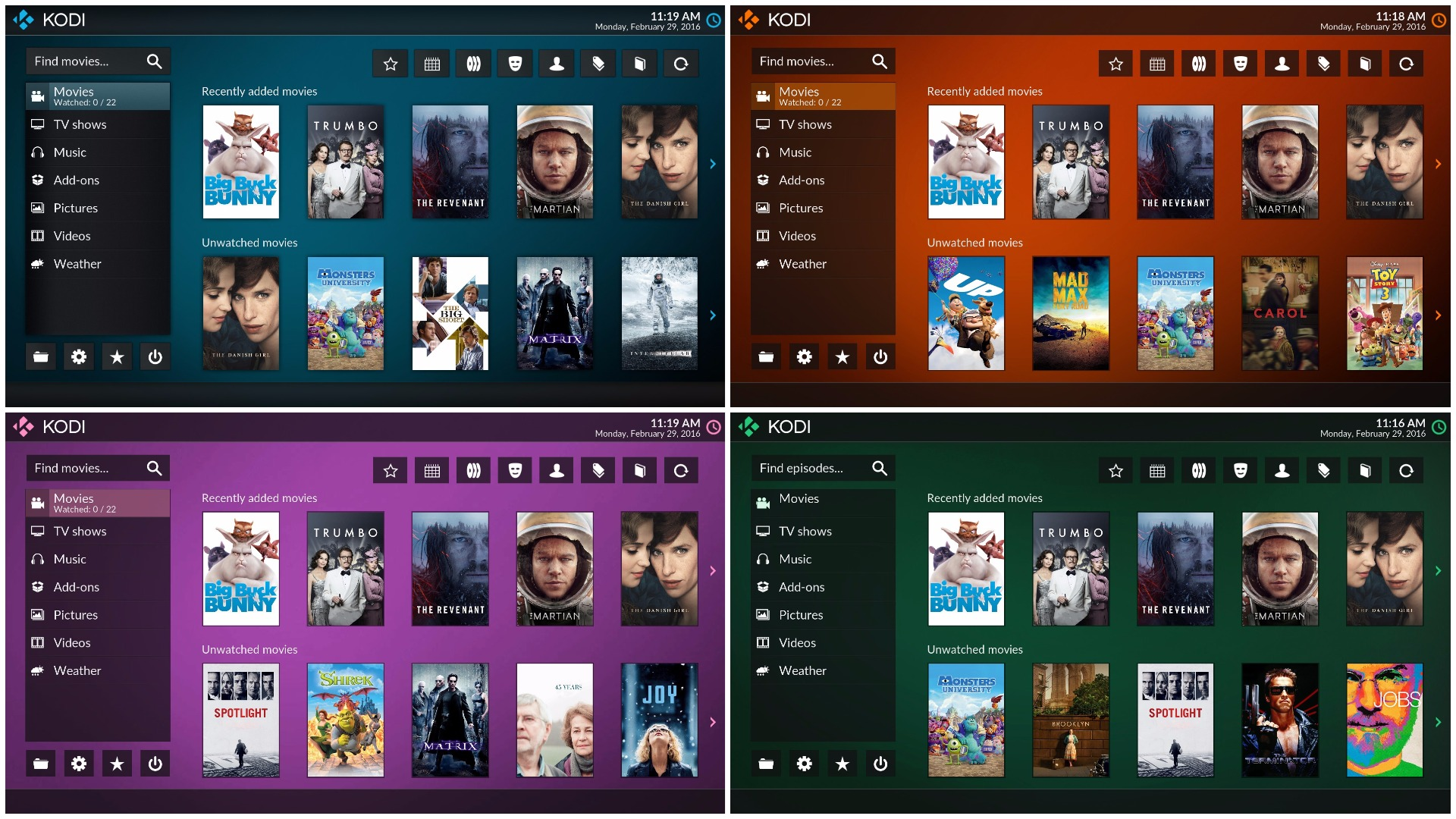
Task: Click the power button in the teal Kodi panel
Action: [155, 356]
